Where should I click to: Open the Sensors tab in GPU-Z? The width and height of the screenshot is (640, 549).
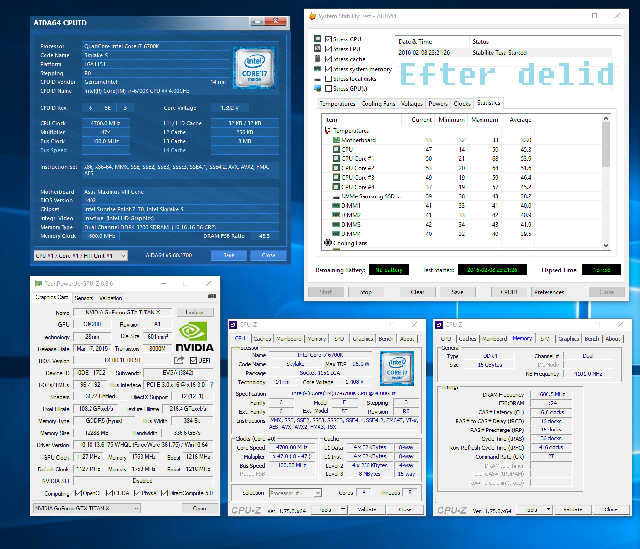(x=84, y=298)
